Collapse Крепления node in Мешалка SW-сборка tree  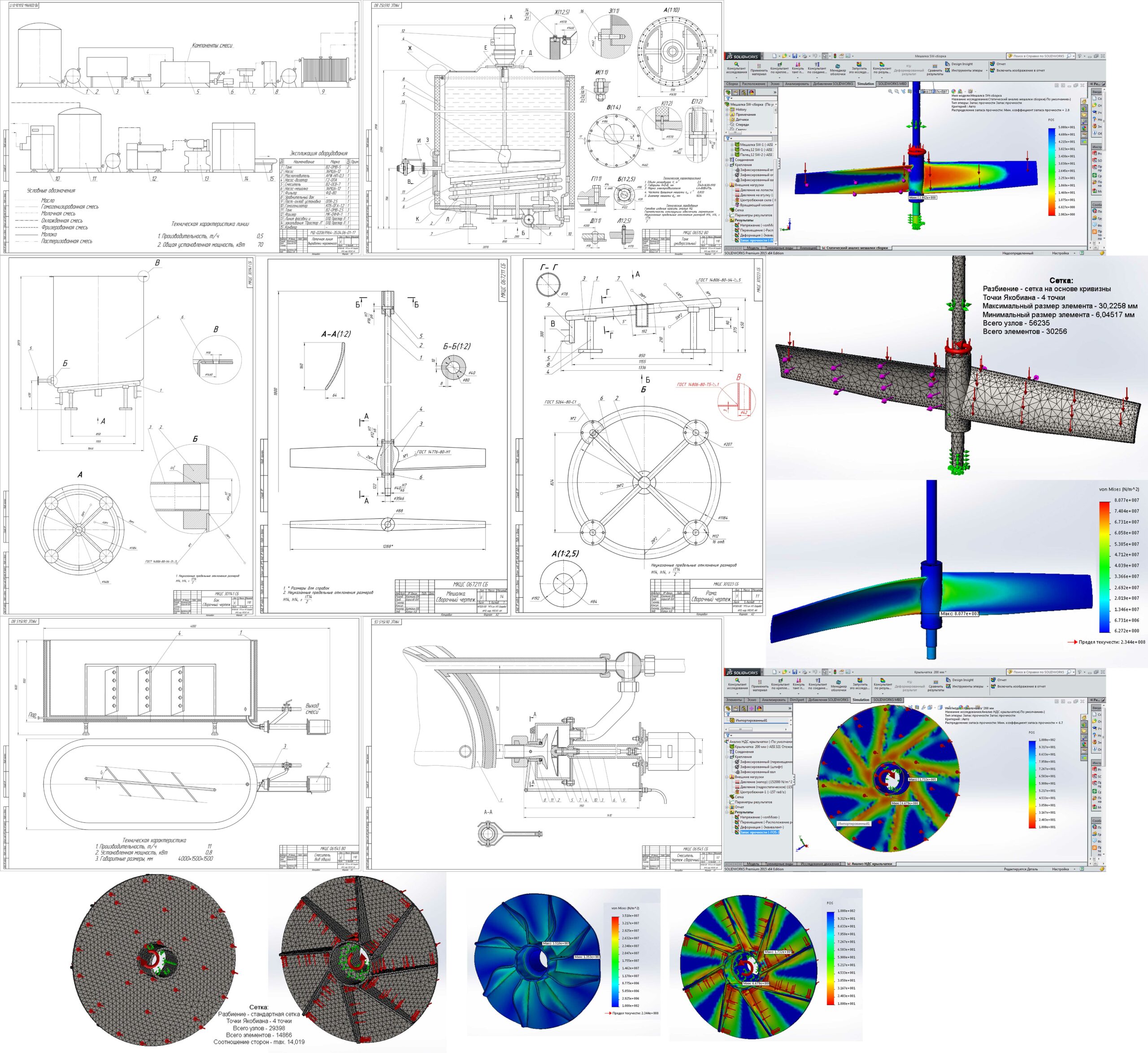pyautogui.click(x=727, y=165)
